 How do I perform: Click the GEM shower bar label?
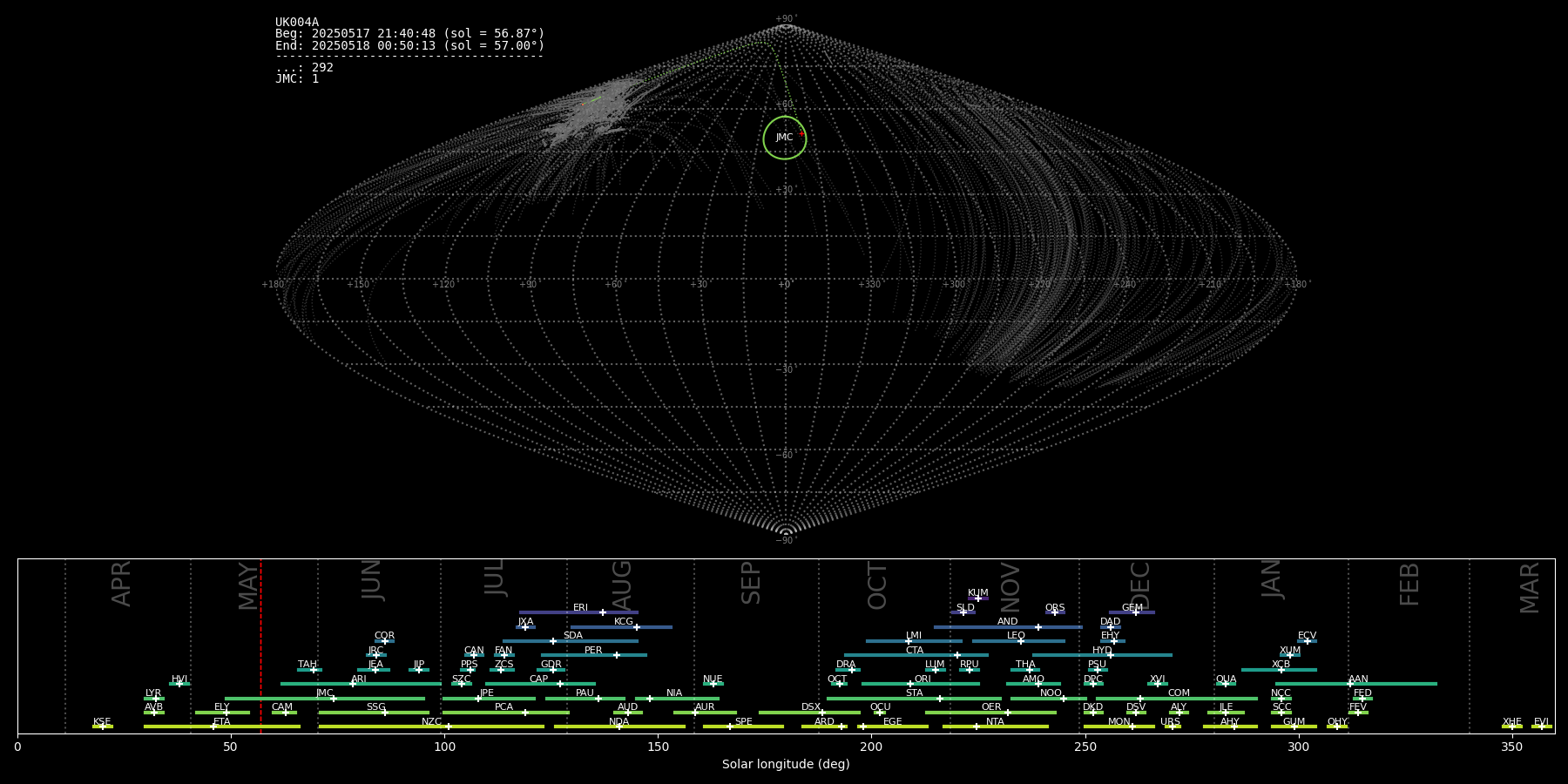[1132, 608]
